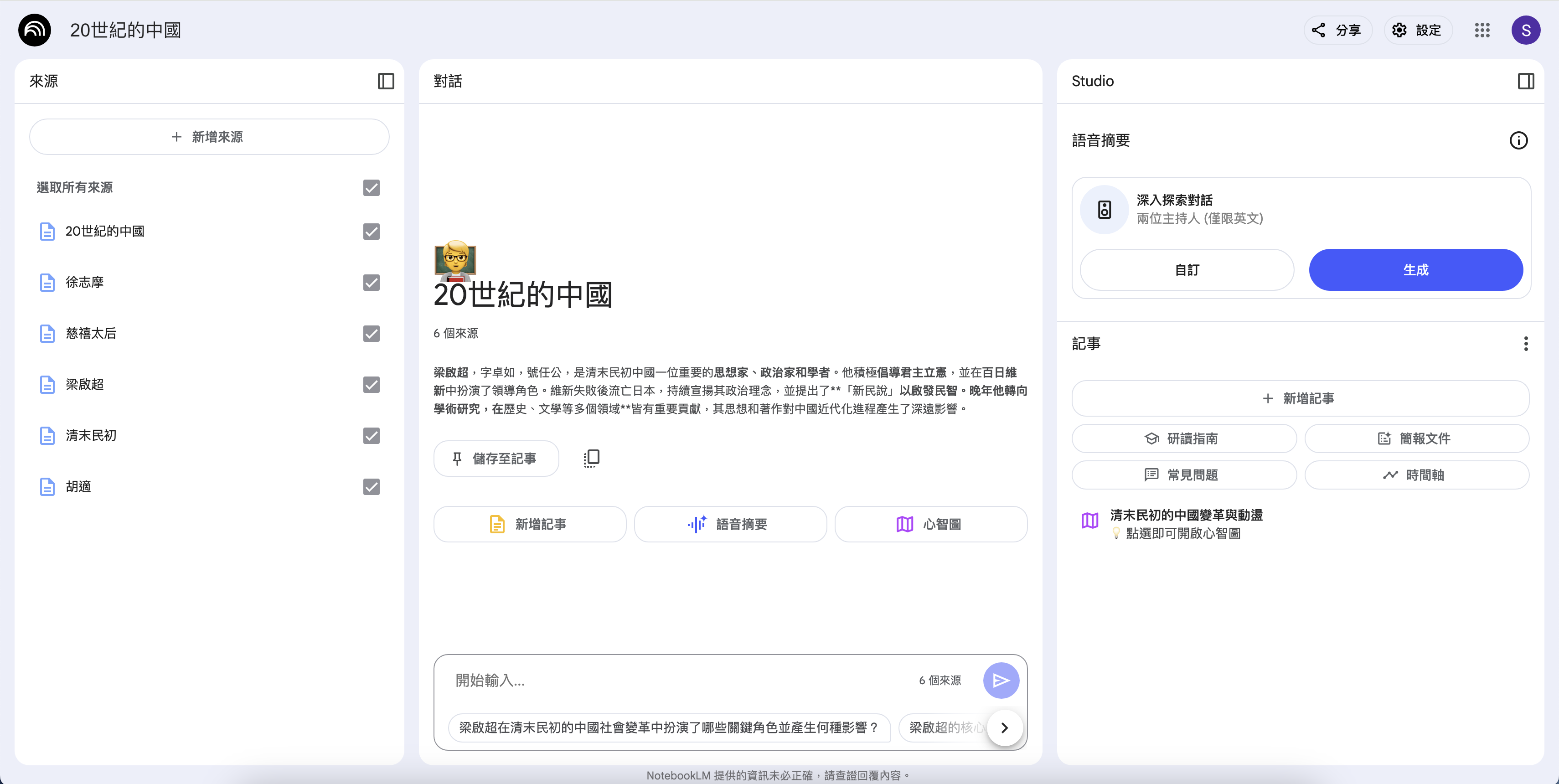Open the user account avatar S
The height and width of the screenshot is (784, 1559).
(1525, 30)
